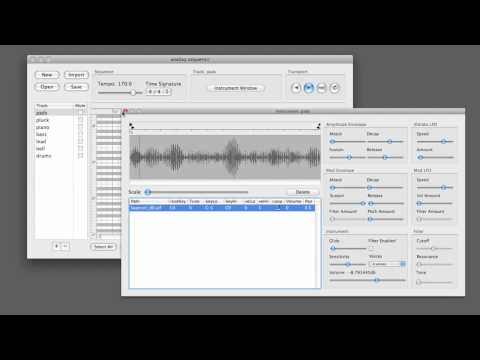The width and height of the screenshot is (480, 360).
Task: Click the circular-arrow button in Transport
Action: [334, 88]
